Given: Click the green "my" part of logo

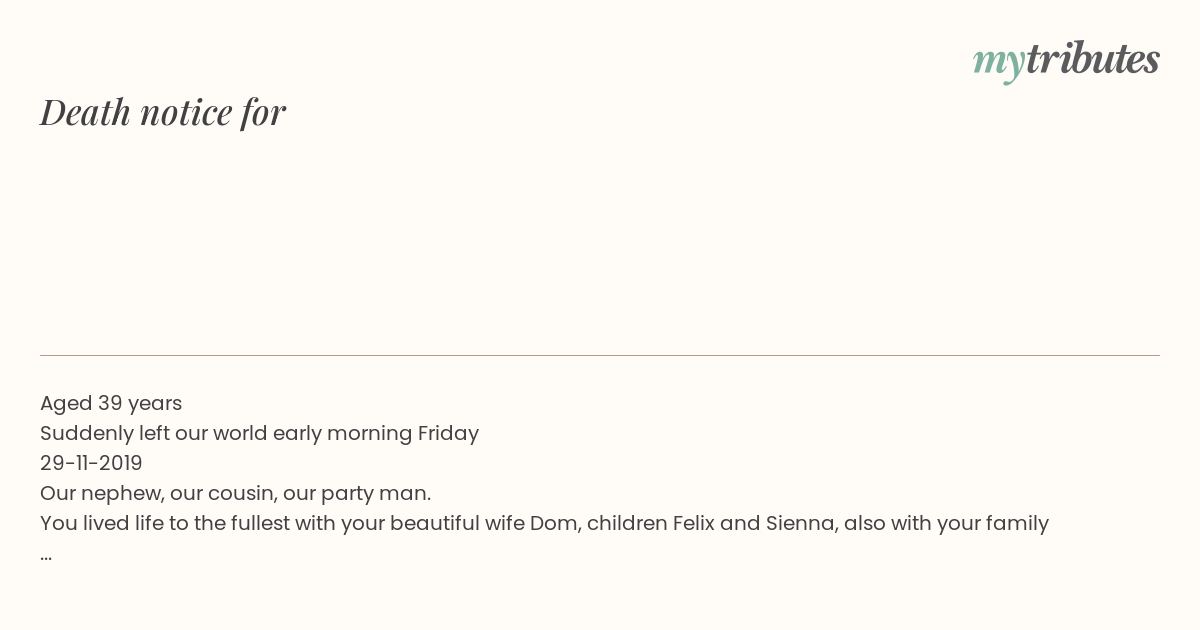Looking at the screenshot, I should tap(999, 64).
